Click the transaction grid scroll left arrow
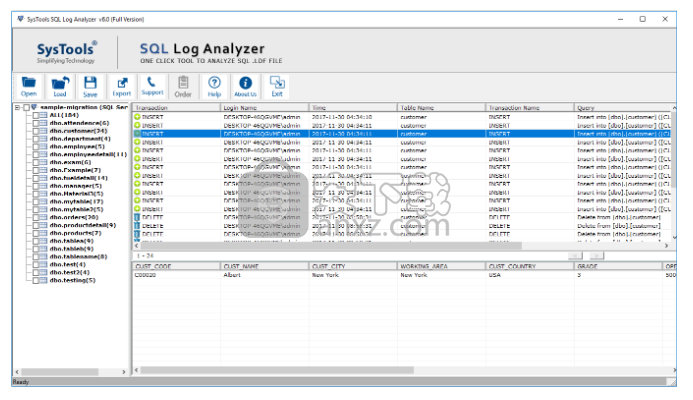 pyautogui.click(x=137, y=246)
